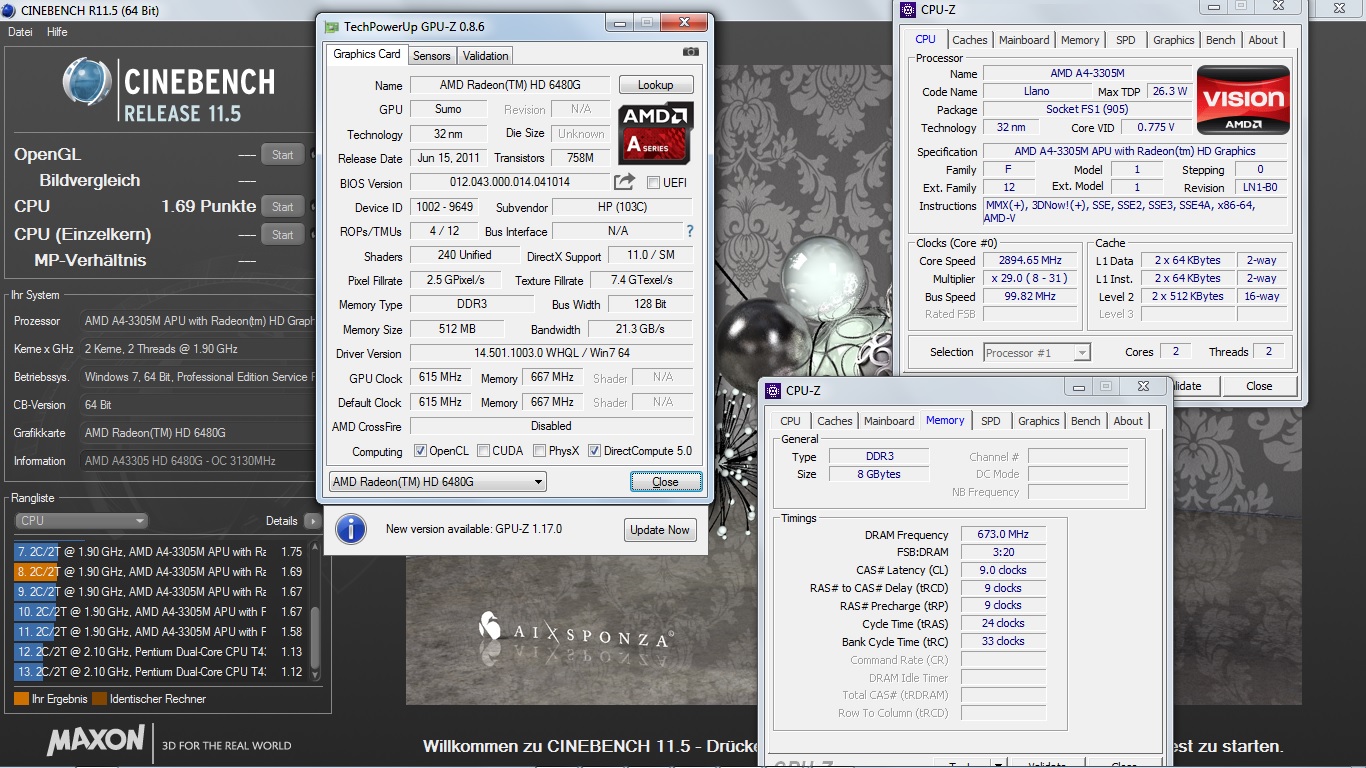Click the GPU Name field AMD Radeon HD 6480G
Screen dimensions: 1366x768
[x=509, y=85]
